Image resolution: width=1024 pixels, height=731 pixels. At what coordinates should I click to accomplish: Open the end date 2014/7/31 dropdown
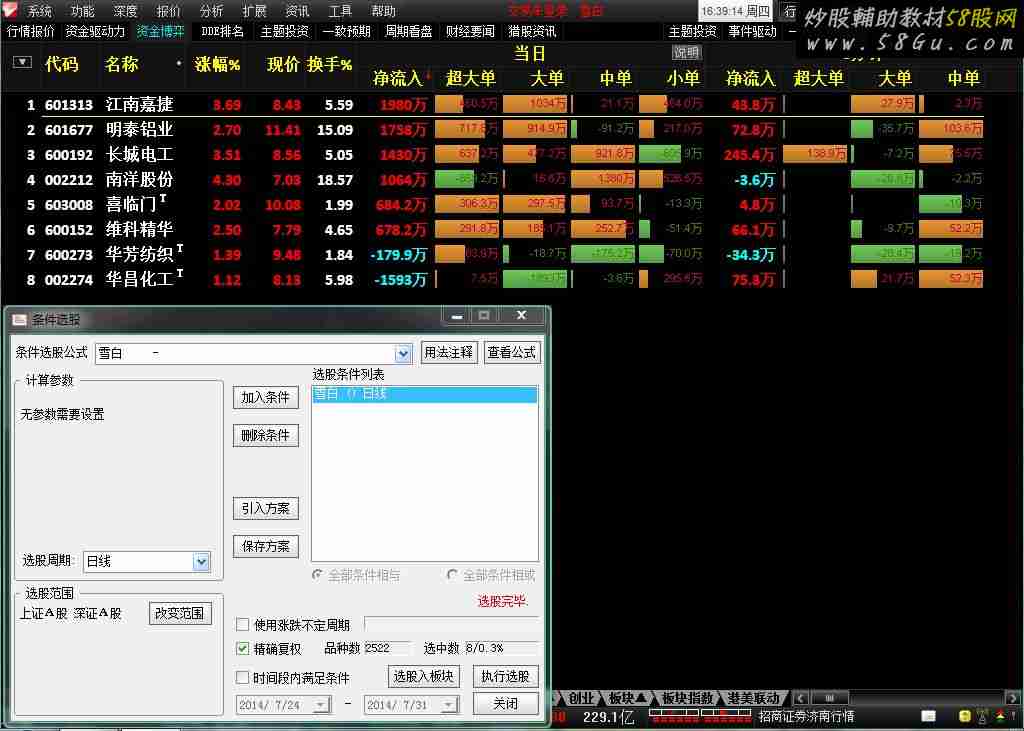coord(449,705)
